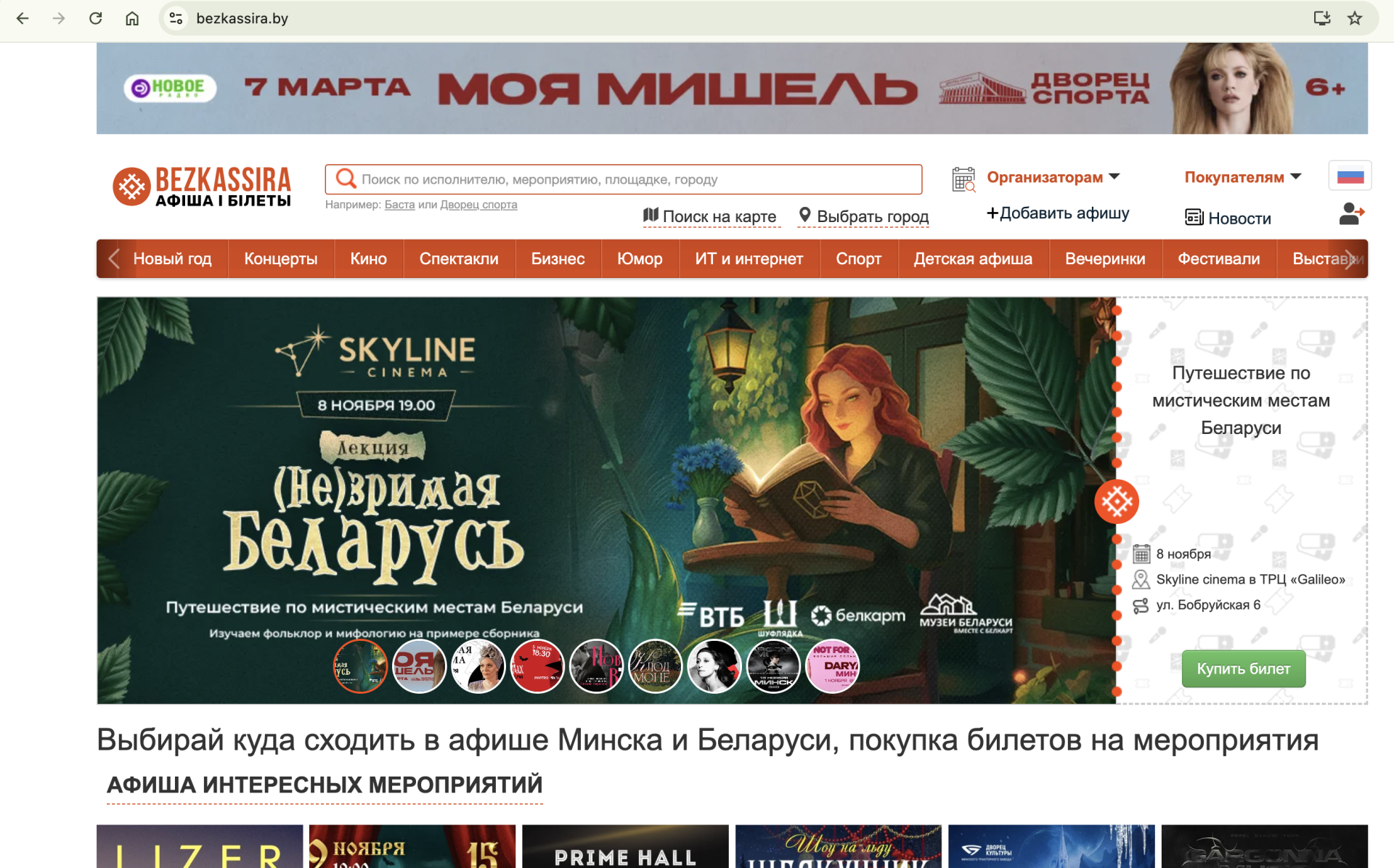Expand the Покупателям dropdown
Screen dimensions: 1394x868
[1242, 177]
